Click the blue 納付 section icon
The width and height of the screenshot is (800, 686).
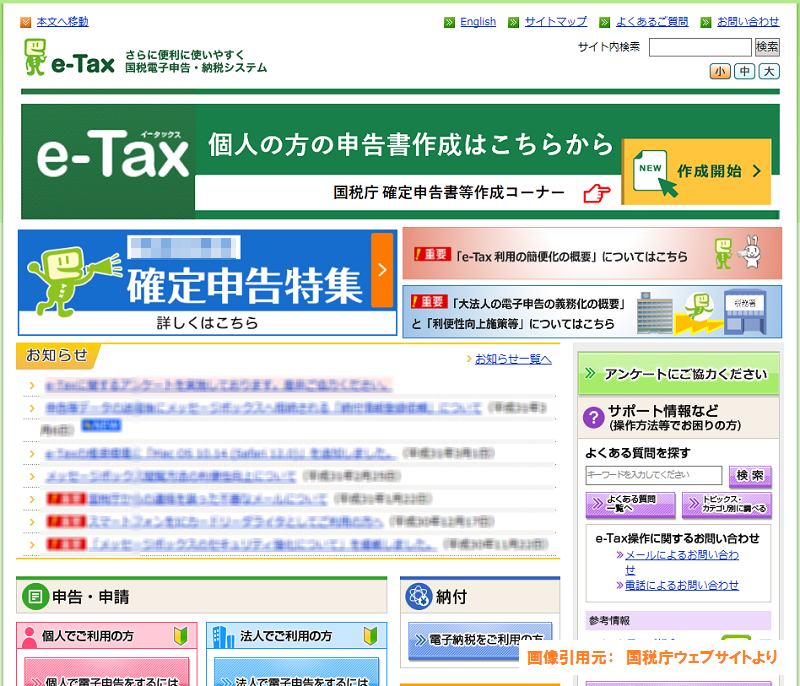click(x=419, y=596)
